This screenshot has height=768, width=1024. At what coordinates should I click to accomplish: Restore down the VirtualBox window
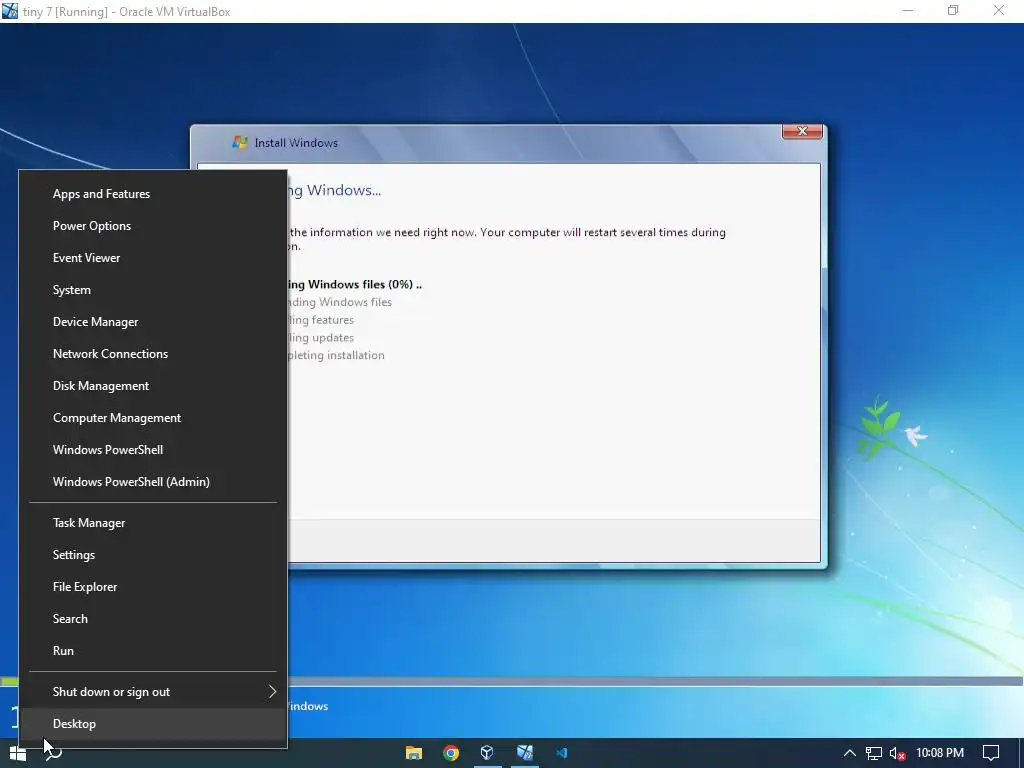pyautogui.click(x=953, y=10)
